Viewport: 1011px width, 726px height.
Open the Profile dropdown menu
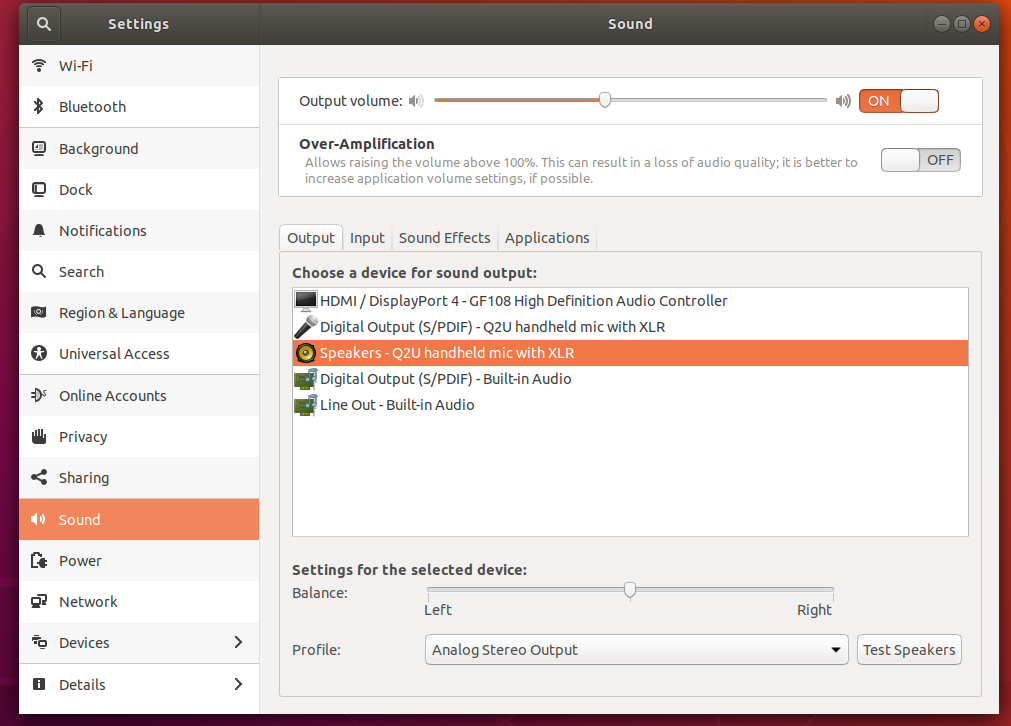click(636, 650)
